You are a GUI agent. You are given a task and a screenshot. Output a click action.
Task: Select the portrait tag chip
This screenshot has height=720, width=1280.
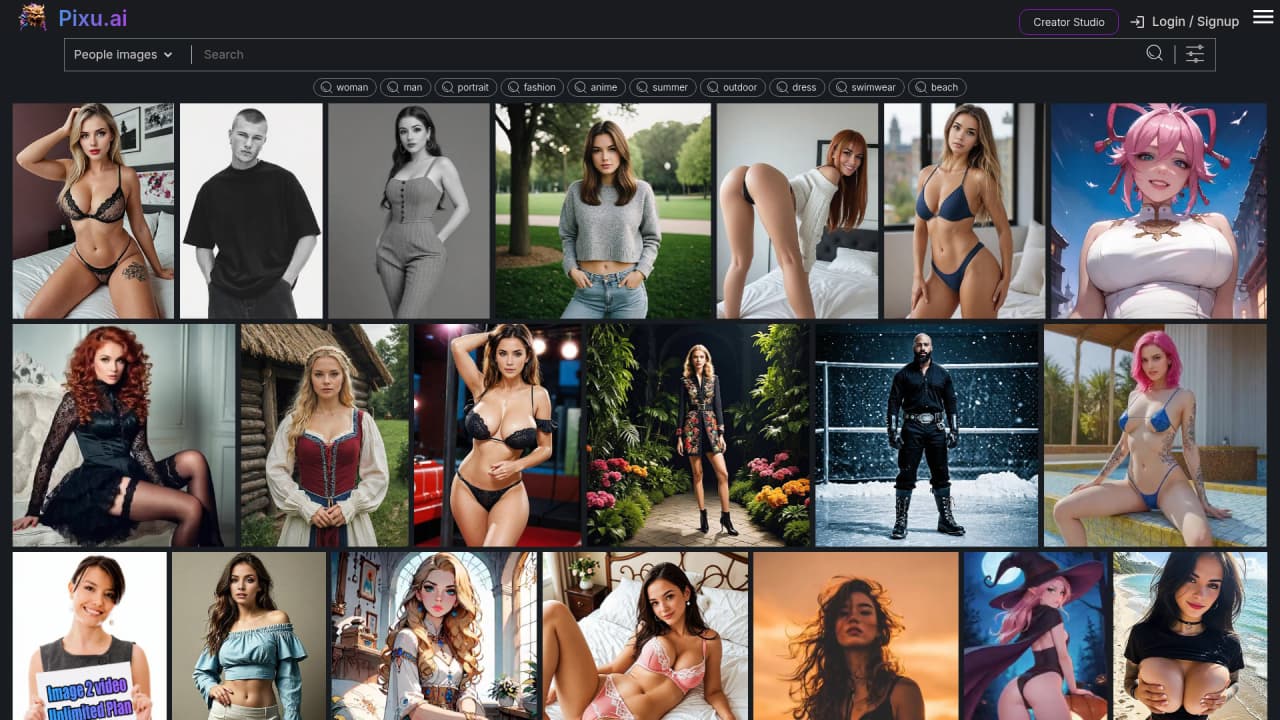click(x=466, y=87)
